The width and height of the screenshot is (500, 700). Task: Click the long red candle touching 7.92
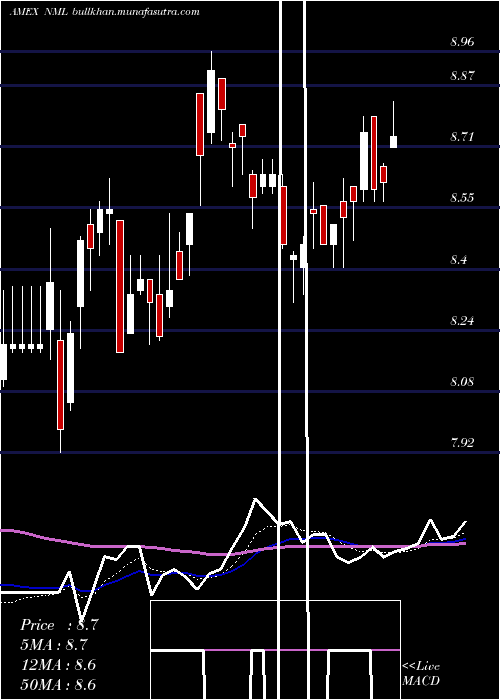click(60, 385)
